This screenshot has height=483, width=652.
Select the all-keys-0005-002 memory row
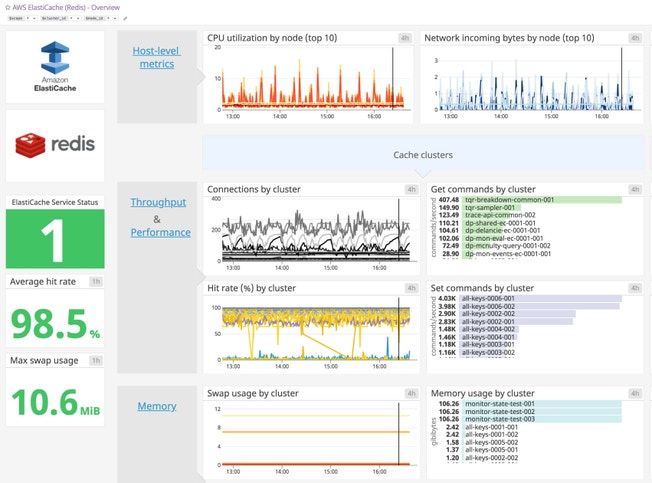[530, 442]
